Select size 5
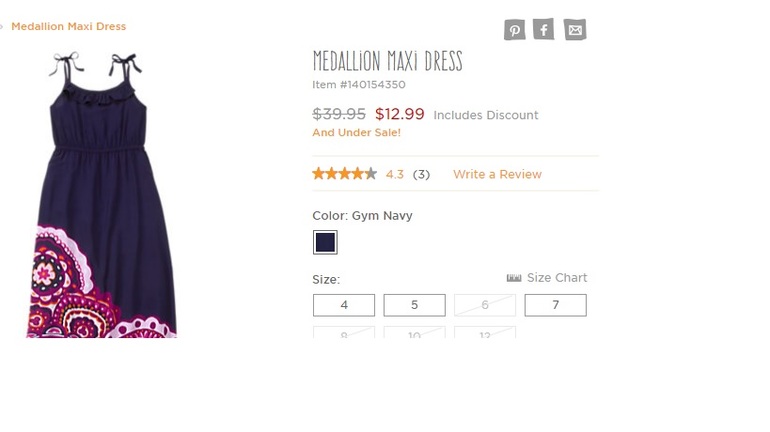This screenshot has width=770, height=432. pos(414,305)
